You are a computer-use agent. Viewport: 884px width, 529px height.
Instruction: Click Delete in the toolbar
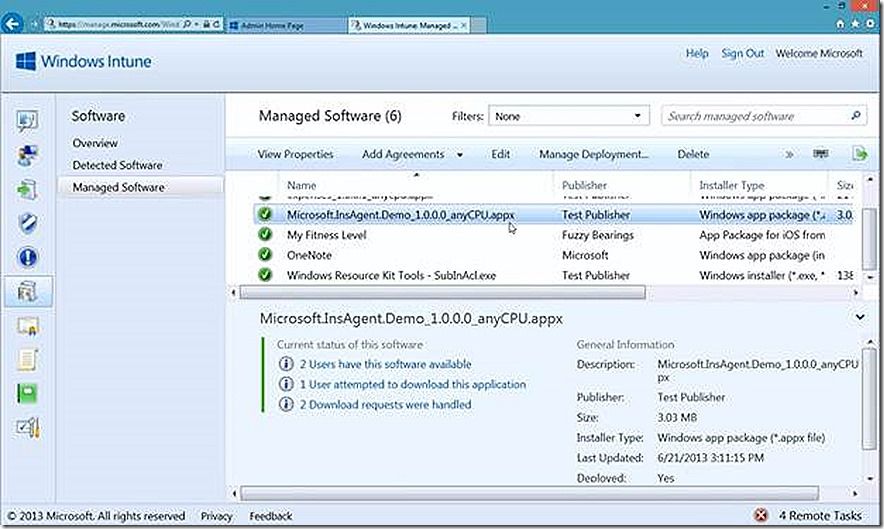(x=693, y=154)
